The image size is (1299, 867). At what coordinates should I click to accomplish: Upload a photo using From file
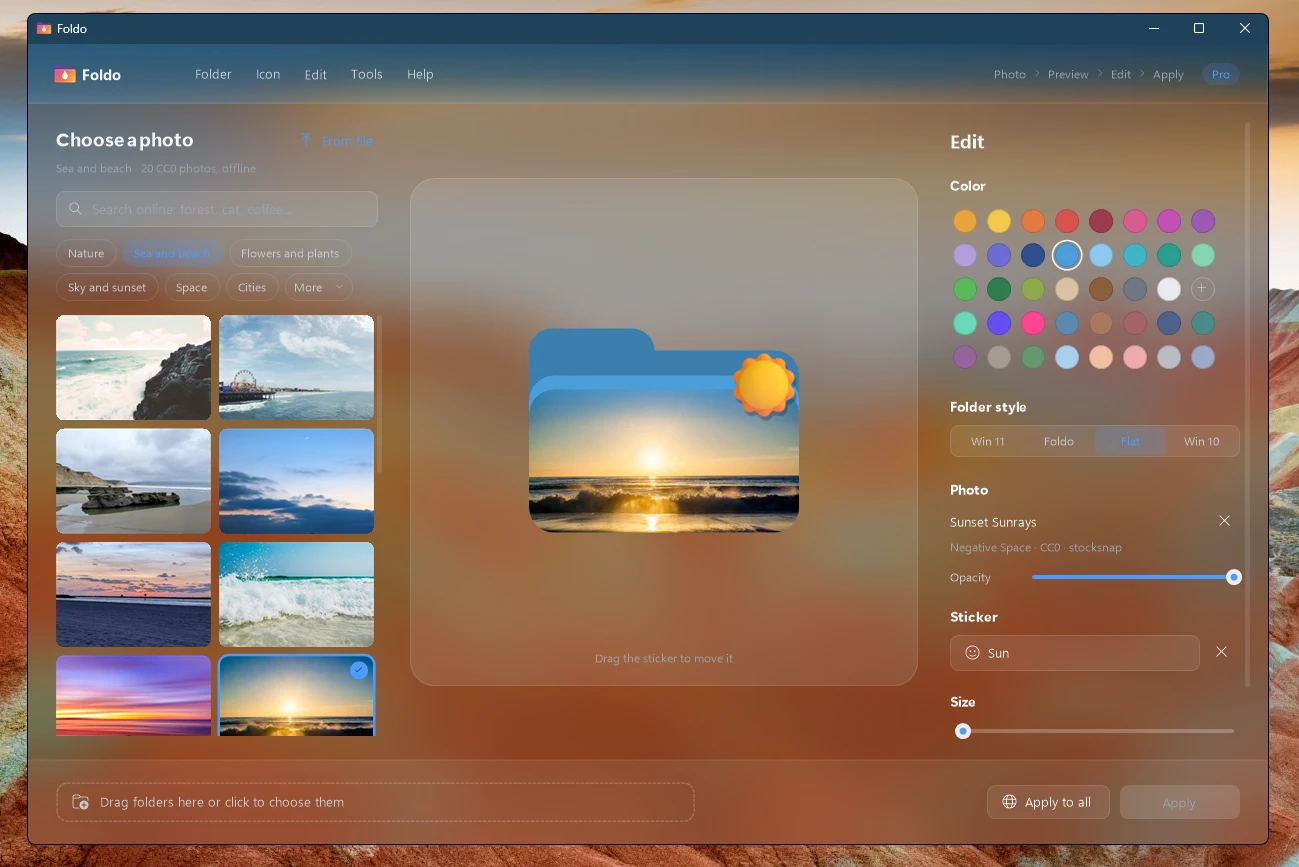pyautogui.click(x=337, y=141)
